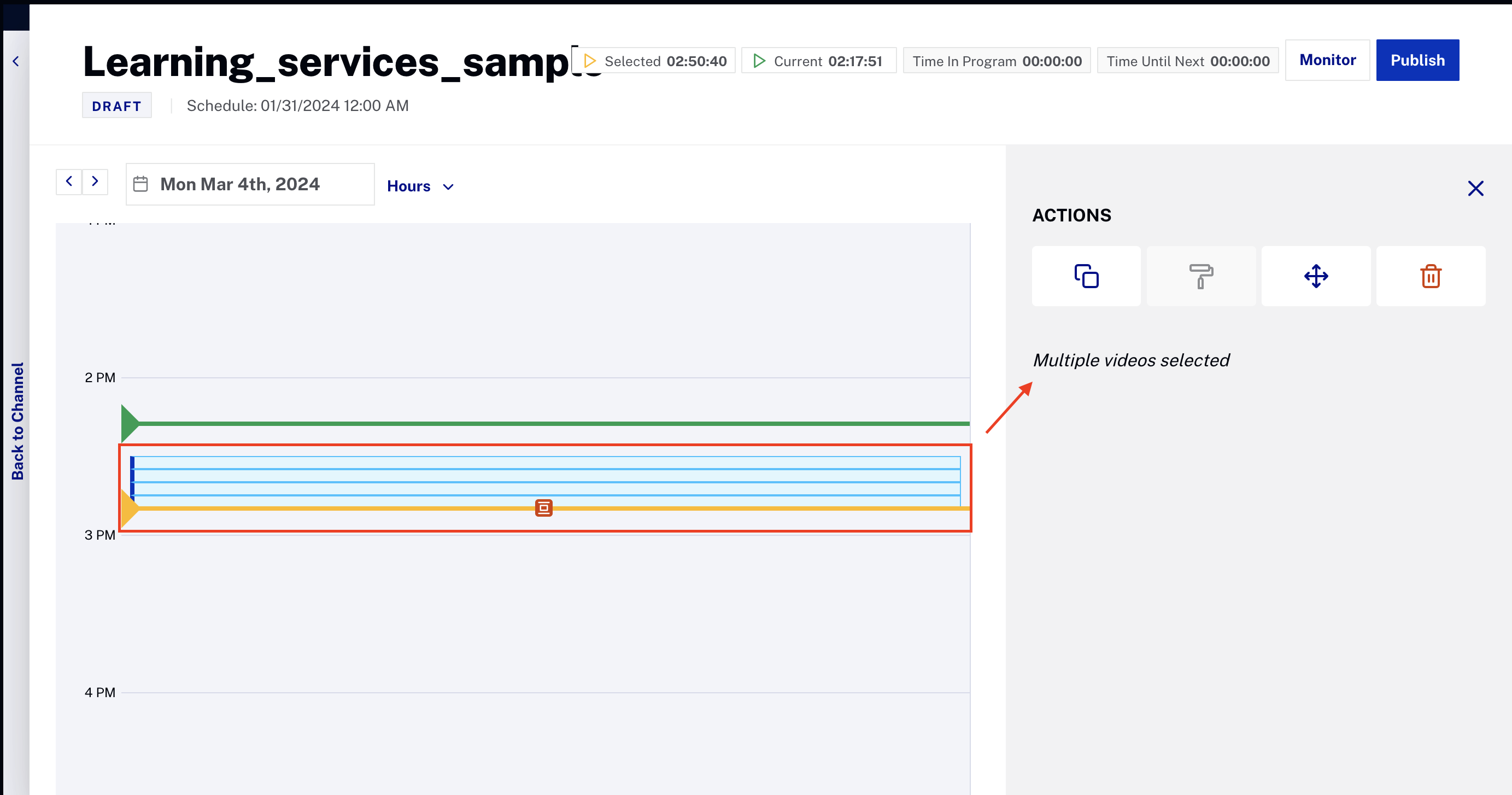This screenshot has width=1512, height=795.
Task: Go to next day arrow
Action: point(95,182)
